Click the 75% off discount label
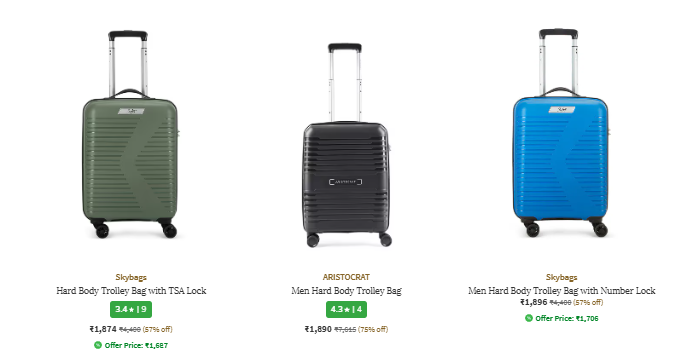 [x=373, y=329]
